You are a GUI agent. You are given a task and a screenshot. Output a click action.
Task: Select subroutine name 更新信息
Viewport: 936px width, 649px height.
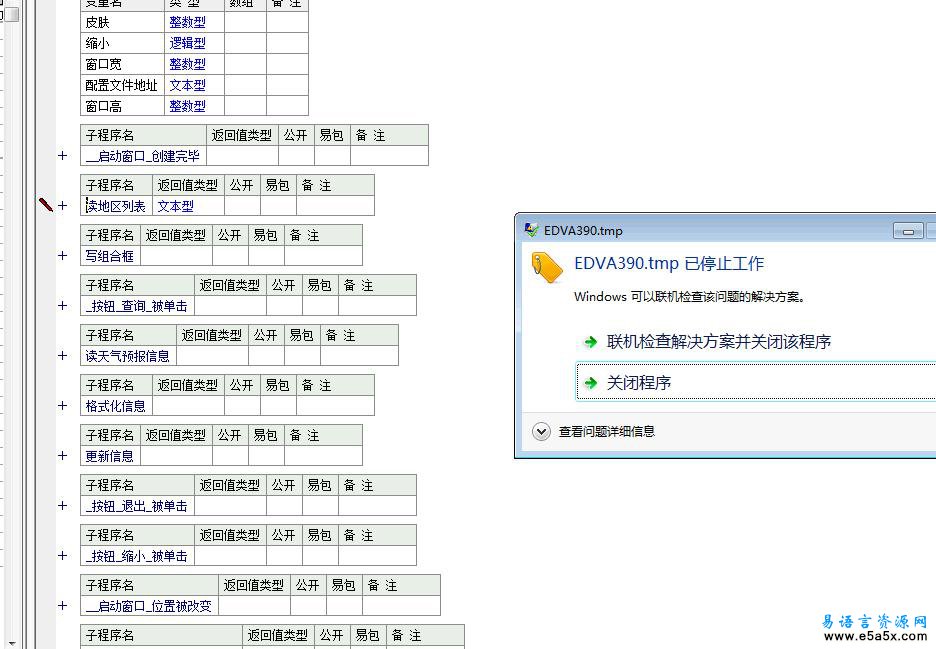click(110, 456)
